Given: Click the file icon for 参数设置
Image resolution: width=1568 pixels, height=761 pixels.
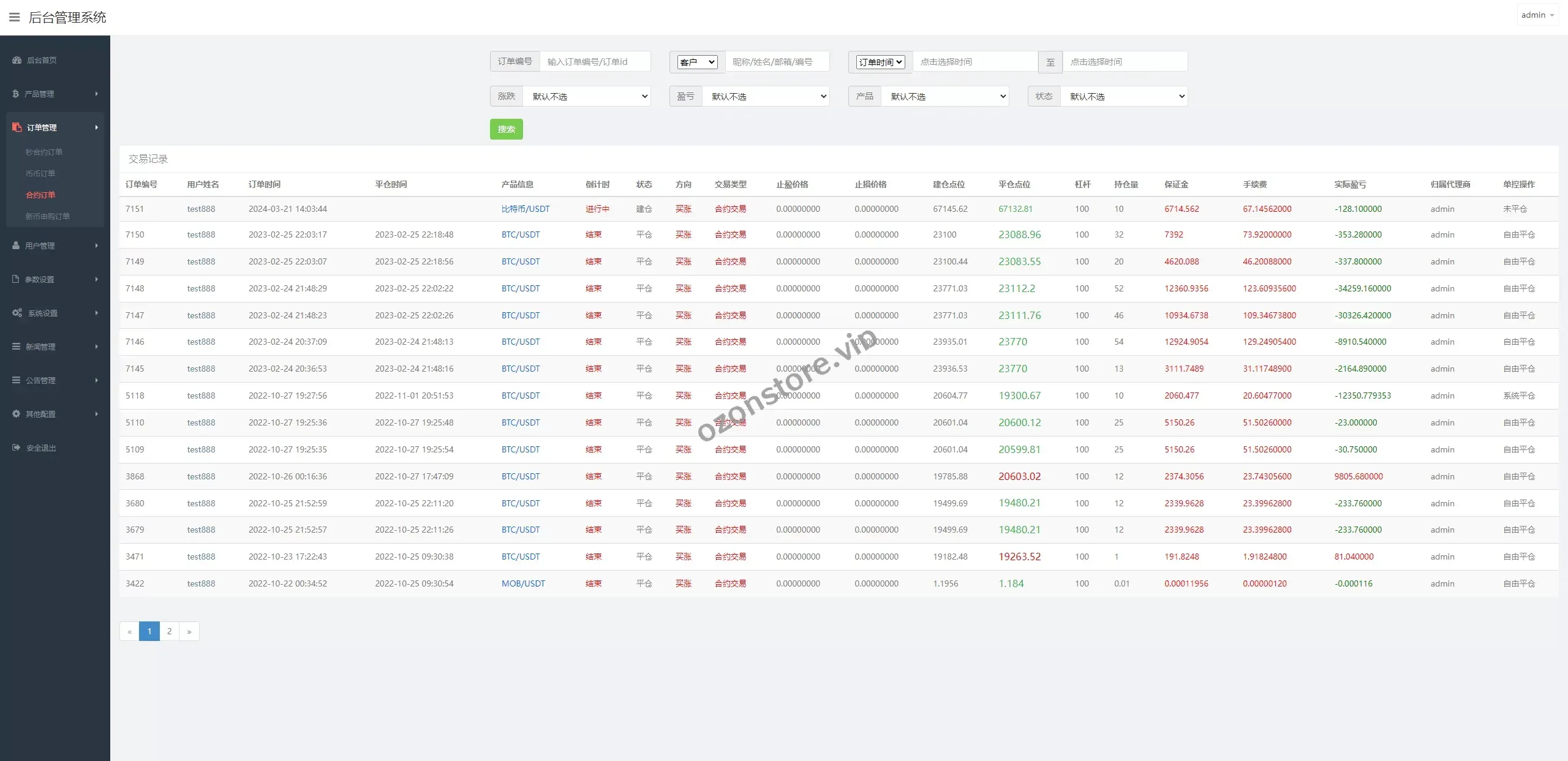Looking at the screenshot, I should coord(16,279).
